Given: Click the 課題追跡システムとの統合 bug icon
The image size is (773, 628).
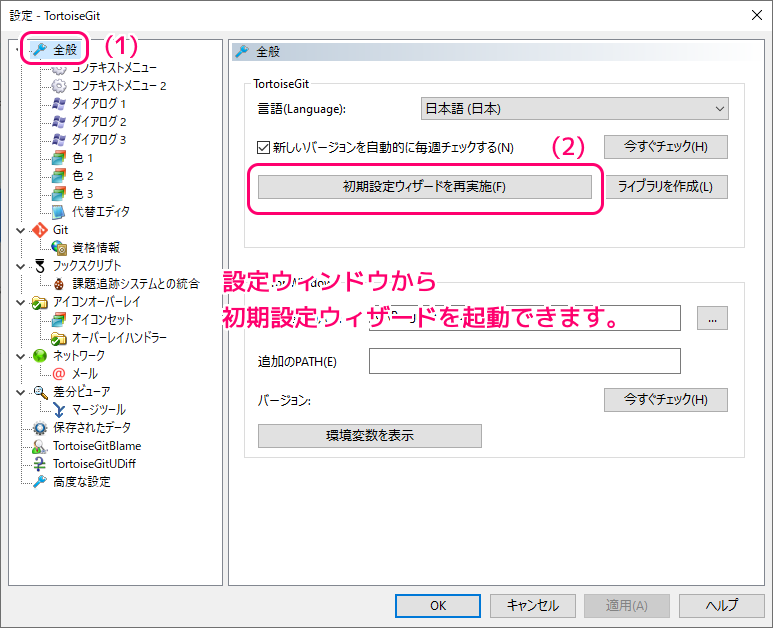Looking at the screenshot, I should (59, 284).
